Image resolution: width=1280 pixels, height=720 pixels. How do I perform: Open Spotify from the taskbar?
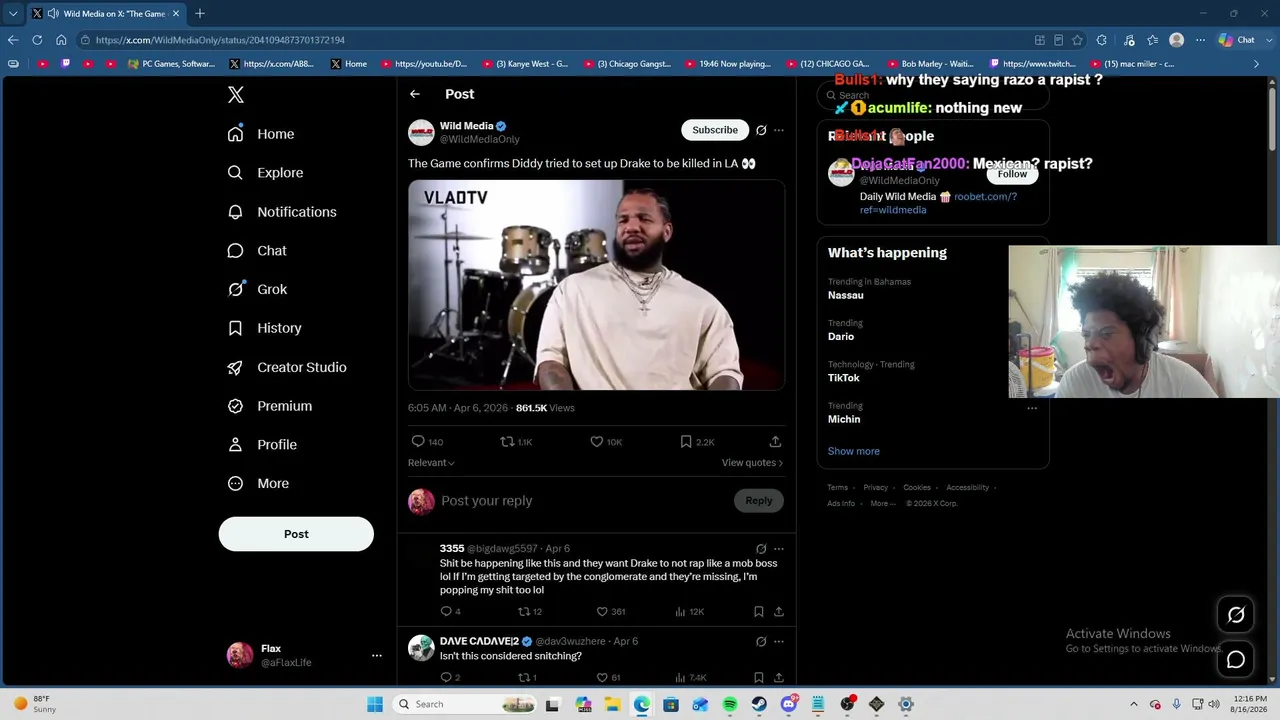(730, 704)
